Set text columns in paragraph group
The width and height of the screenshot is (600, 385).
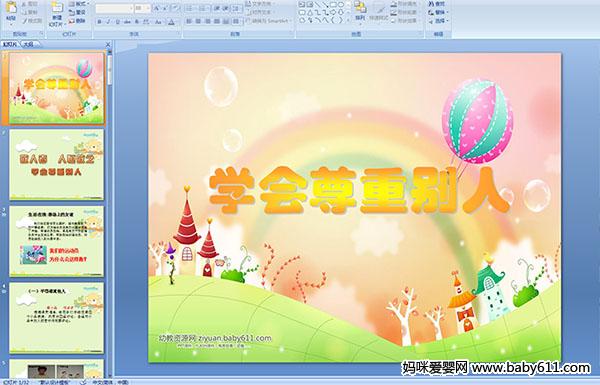(236, 22)
